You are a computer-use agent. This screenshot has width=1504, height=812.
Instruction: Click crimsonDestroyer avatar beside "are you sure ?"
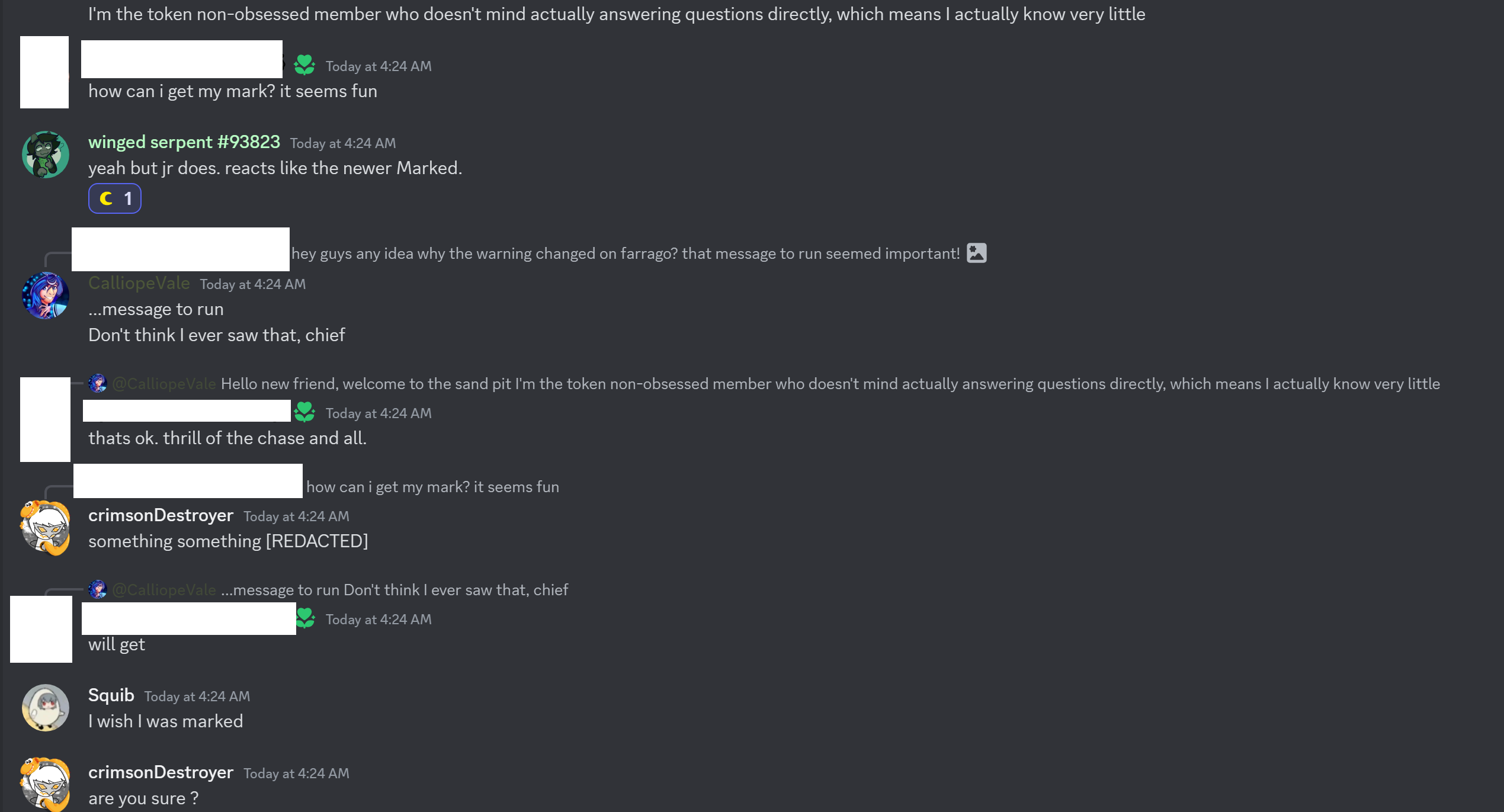pyautogui.click(x=46, y=785)
